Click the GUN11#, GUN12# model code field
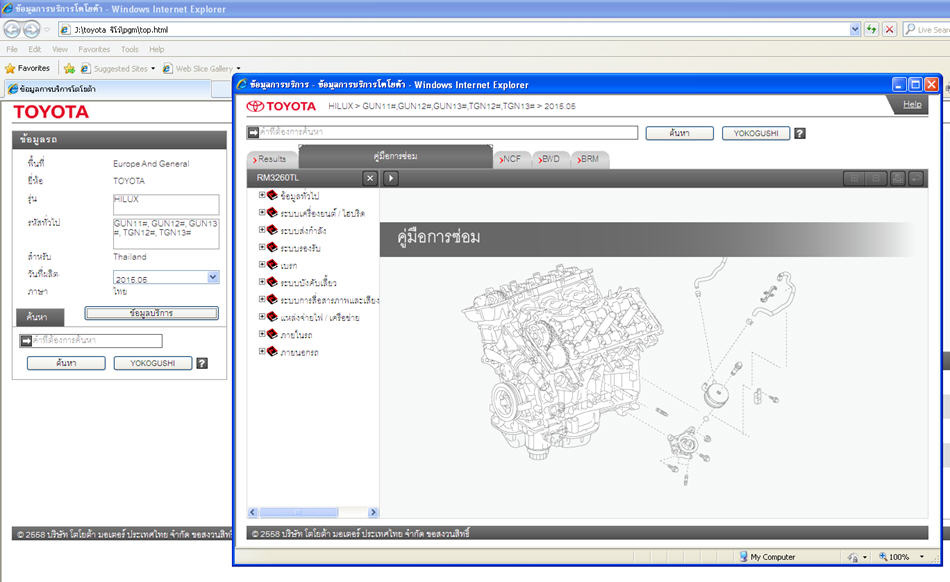The height and width of the screenshot is (582, 950). coord(166,234)
